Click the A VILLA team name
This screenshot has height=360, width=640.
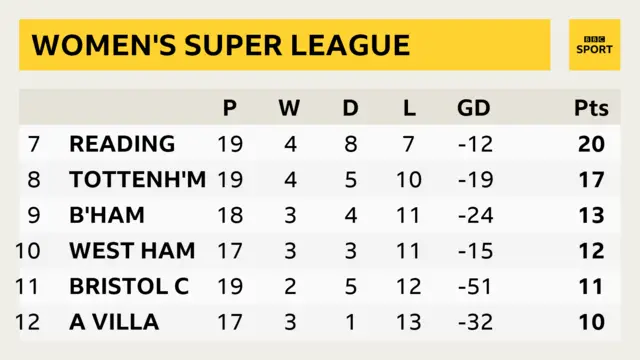click(x=114, y=322)
